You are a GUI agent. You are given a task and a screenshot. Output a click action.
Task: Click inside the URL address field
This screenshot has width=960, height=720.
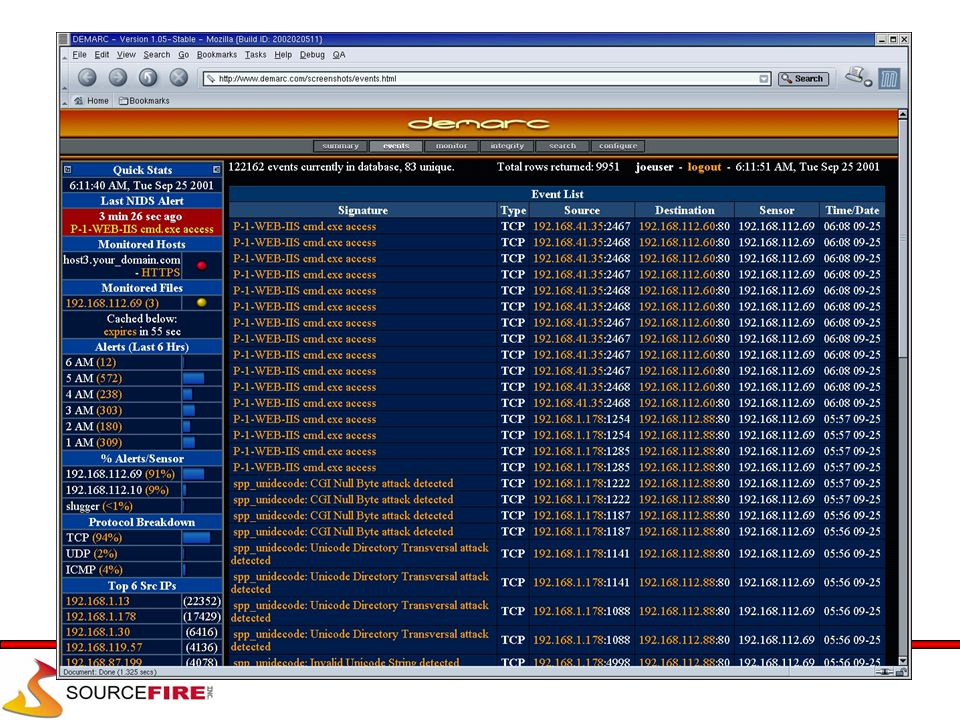(487, 78)
